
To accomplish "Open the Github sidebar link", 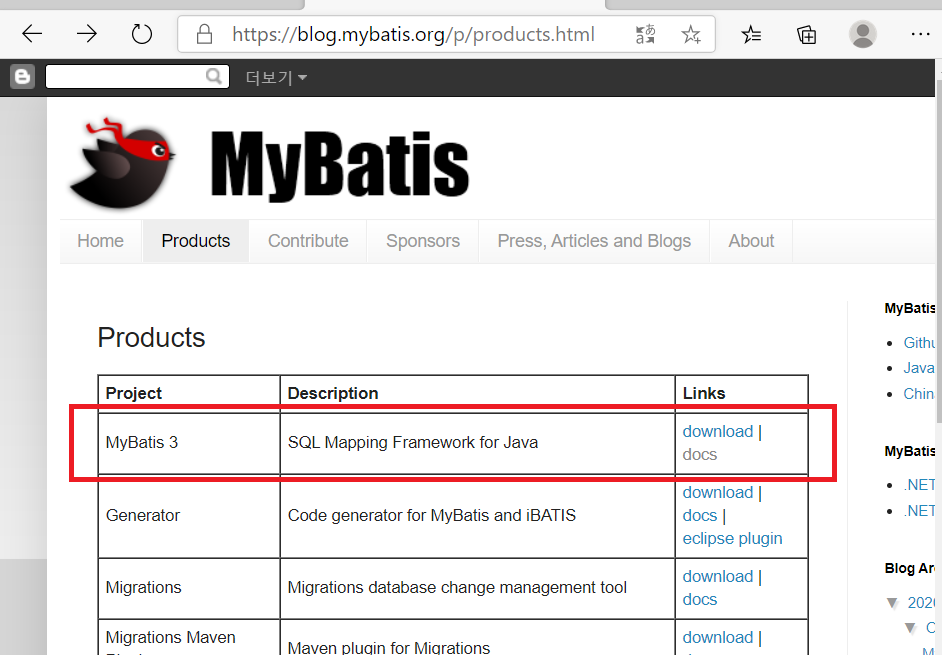I will pyautogui.click(x=919, y=343).
